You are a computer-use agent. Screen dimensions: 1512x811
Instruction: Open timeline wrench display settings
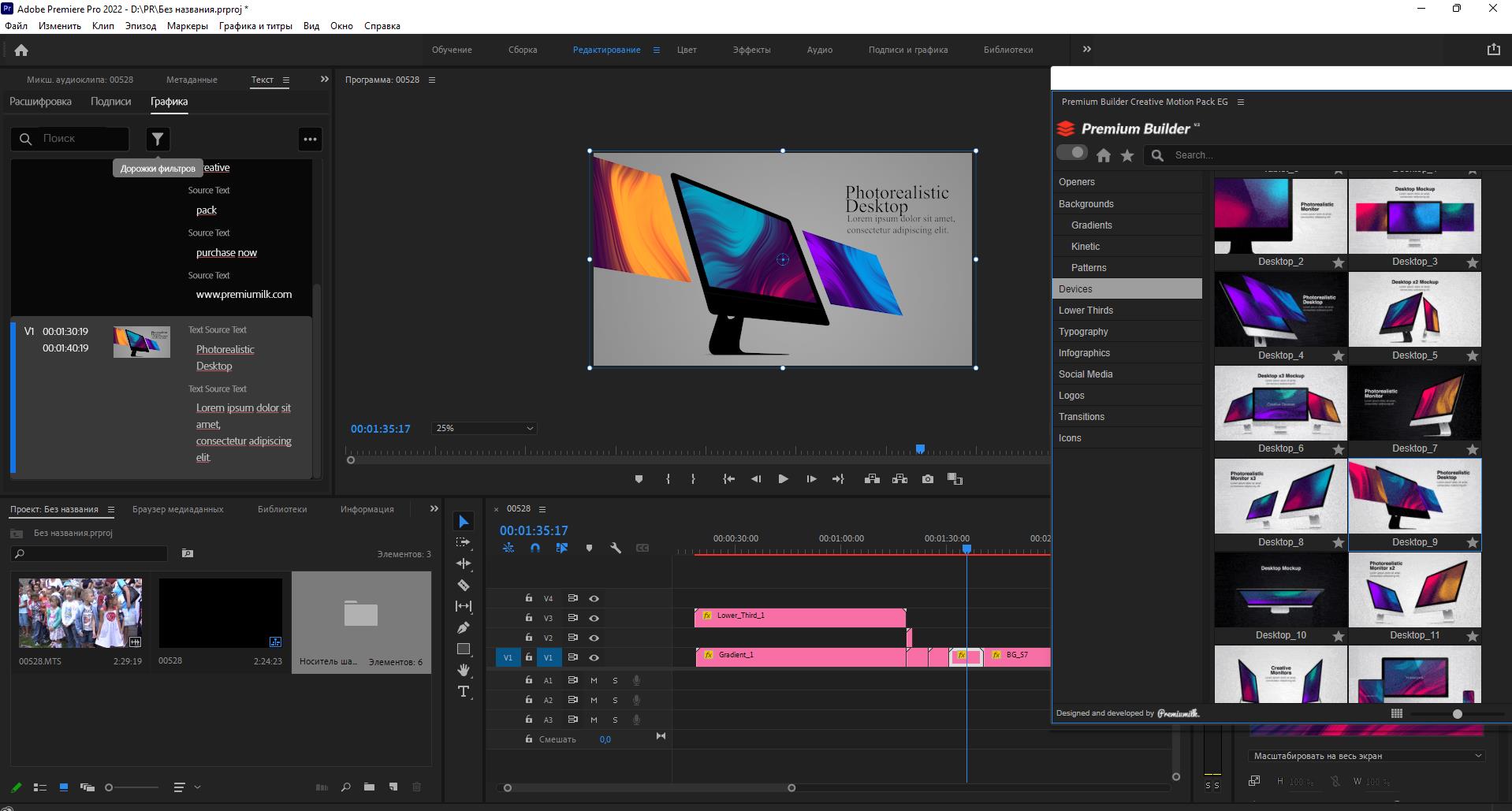[616, 548]
